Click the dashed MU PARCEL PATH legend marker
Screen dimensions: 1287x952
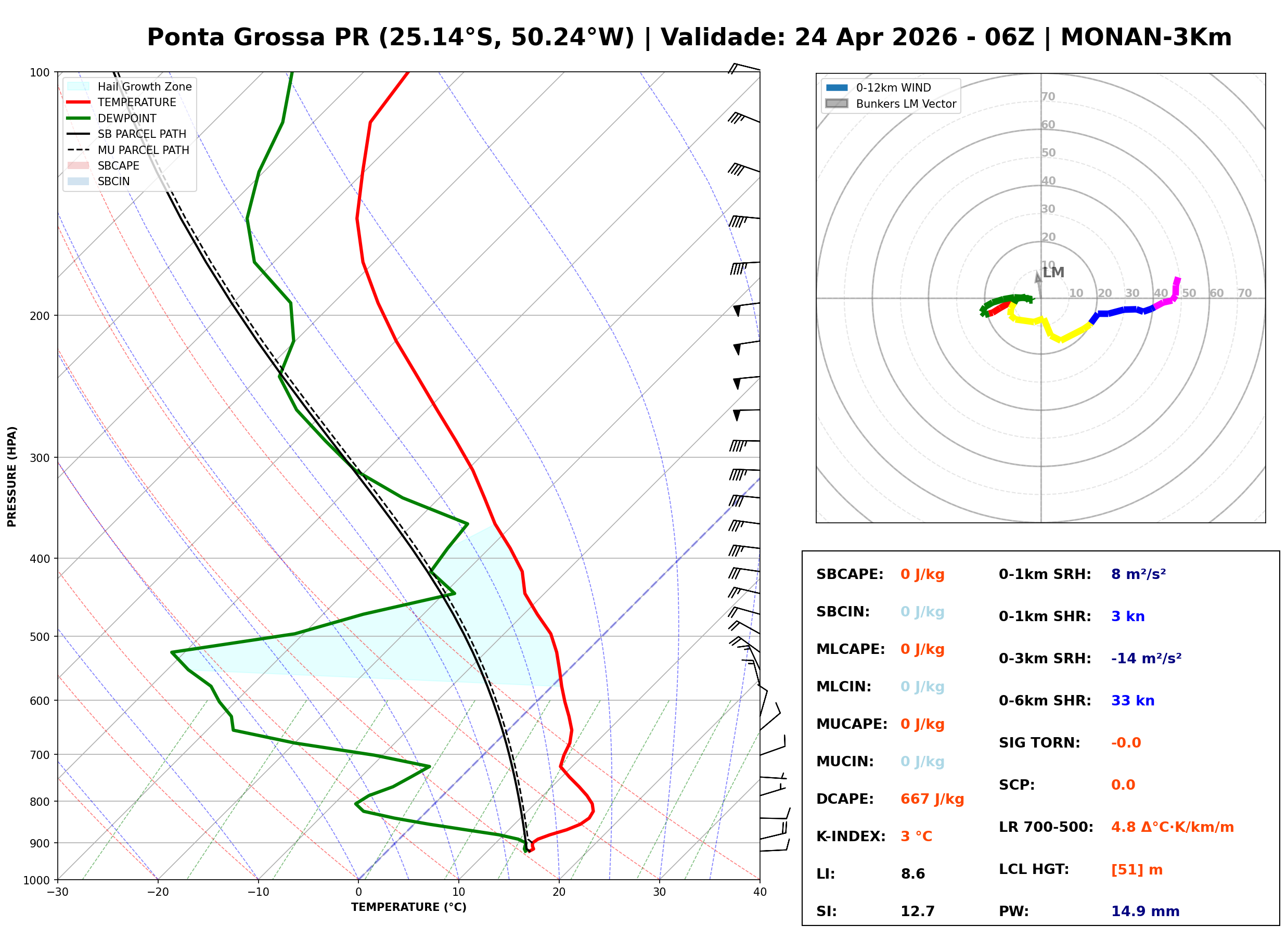79,150
